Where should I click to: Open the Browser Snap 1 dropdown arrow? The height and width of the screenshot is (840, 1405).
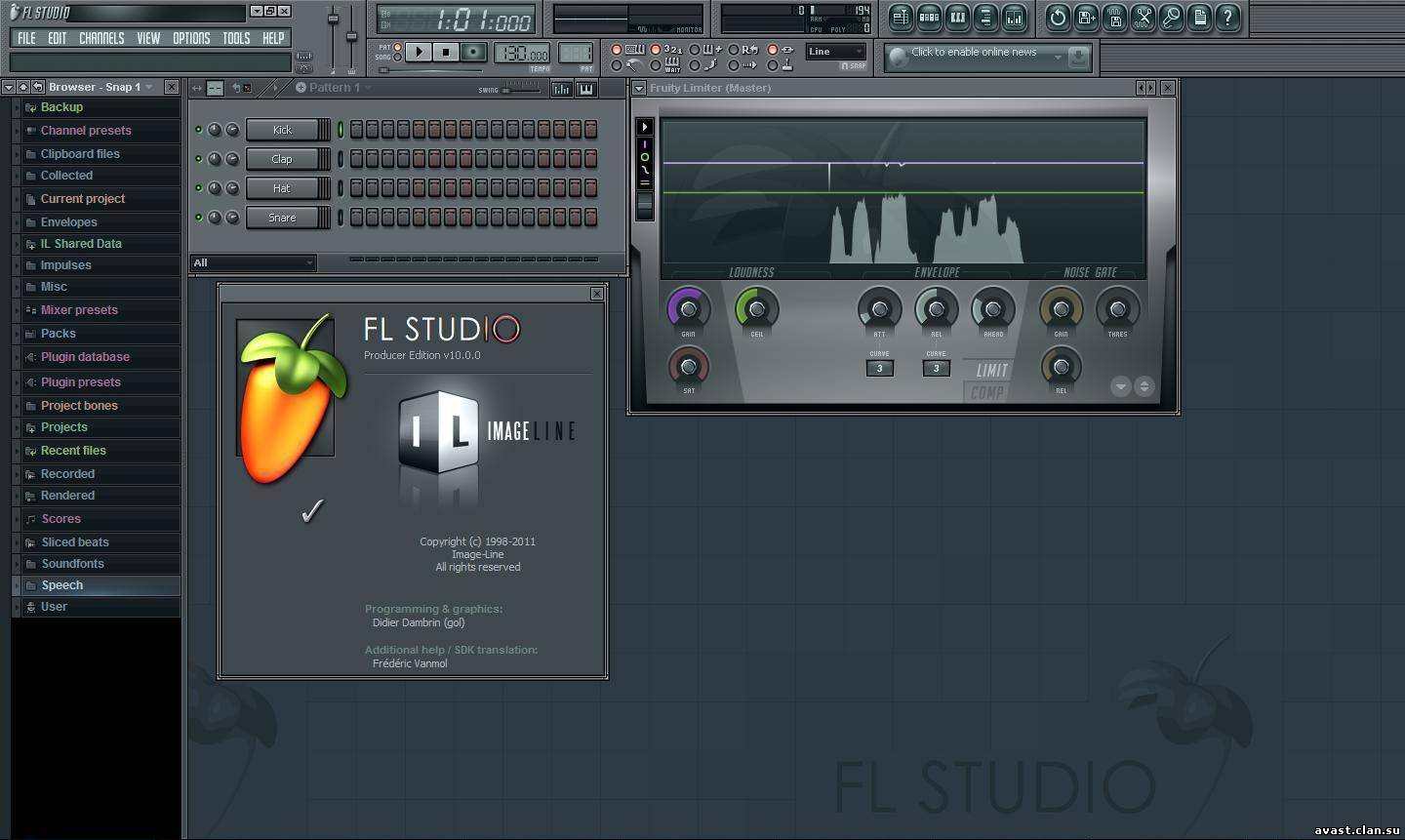tap(149, 87)
